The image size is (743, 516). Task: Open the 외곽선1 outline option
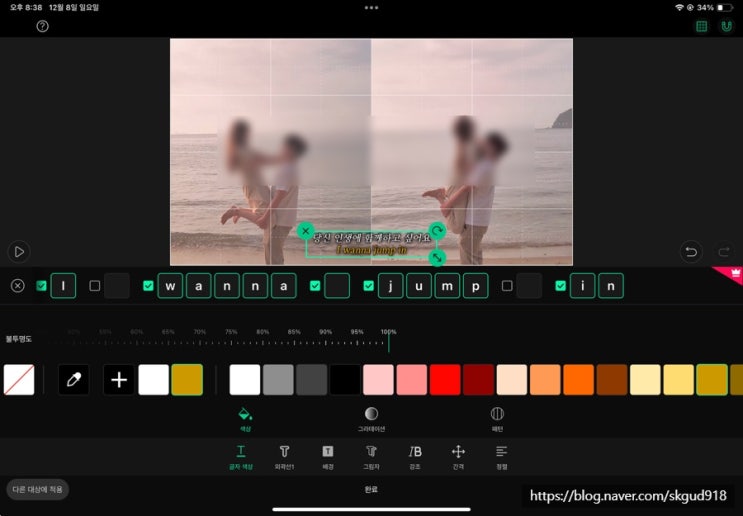coord(284,457)
